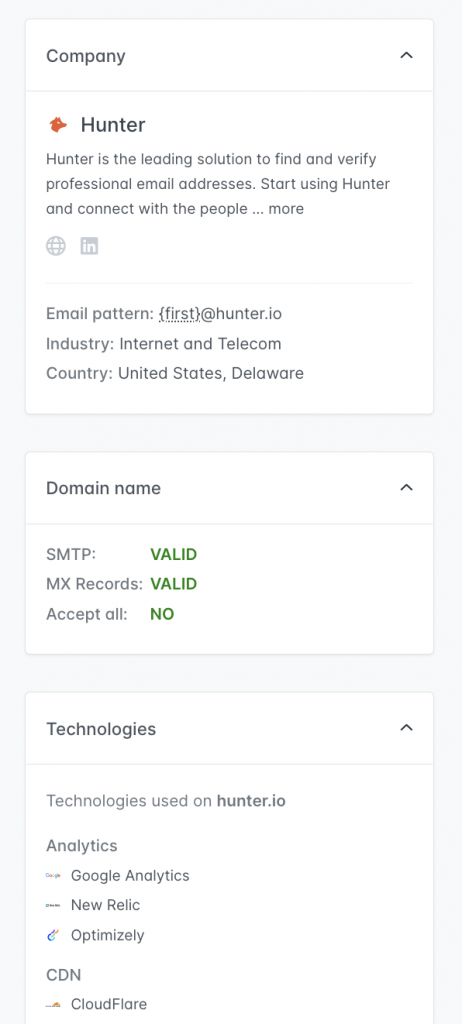Screen dimensions: 462x1024
Task: Click the CloudFlare logo icon
Action: (54, 1004)
